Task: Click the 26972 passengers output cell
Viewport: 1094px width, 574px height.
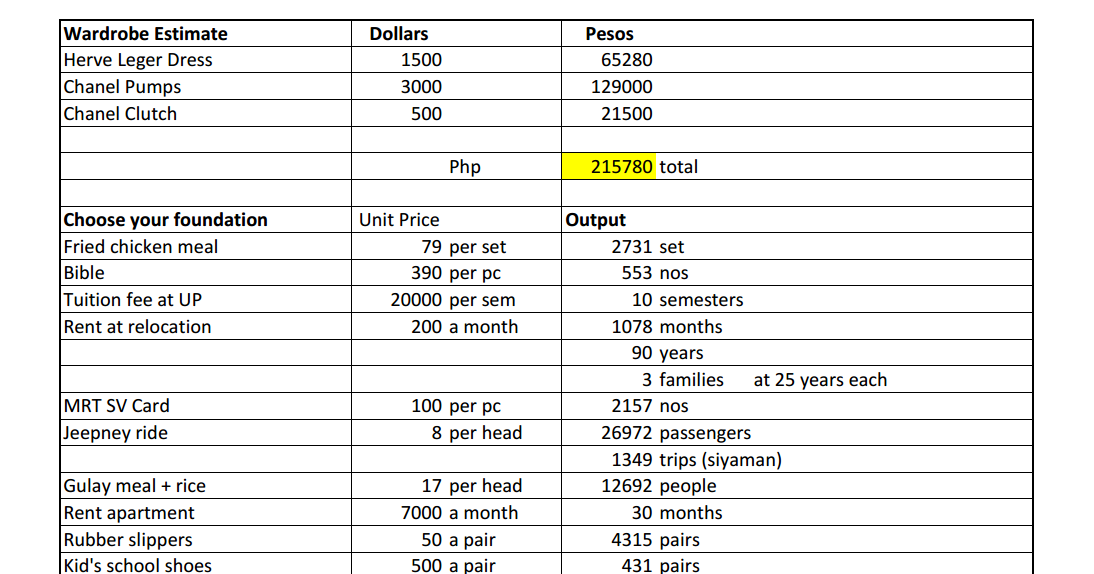Action: (797, 433)
